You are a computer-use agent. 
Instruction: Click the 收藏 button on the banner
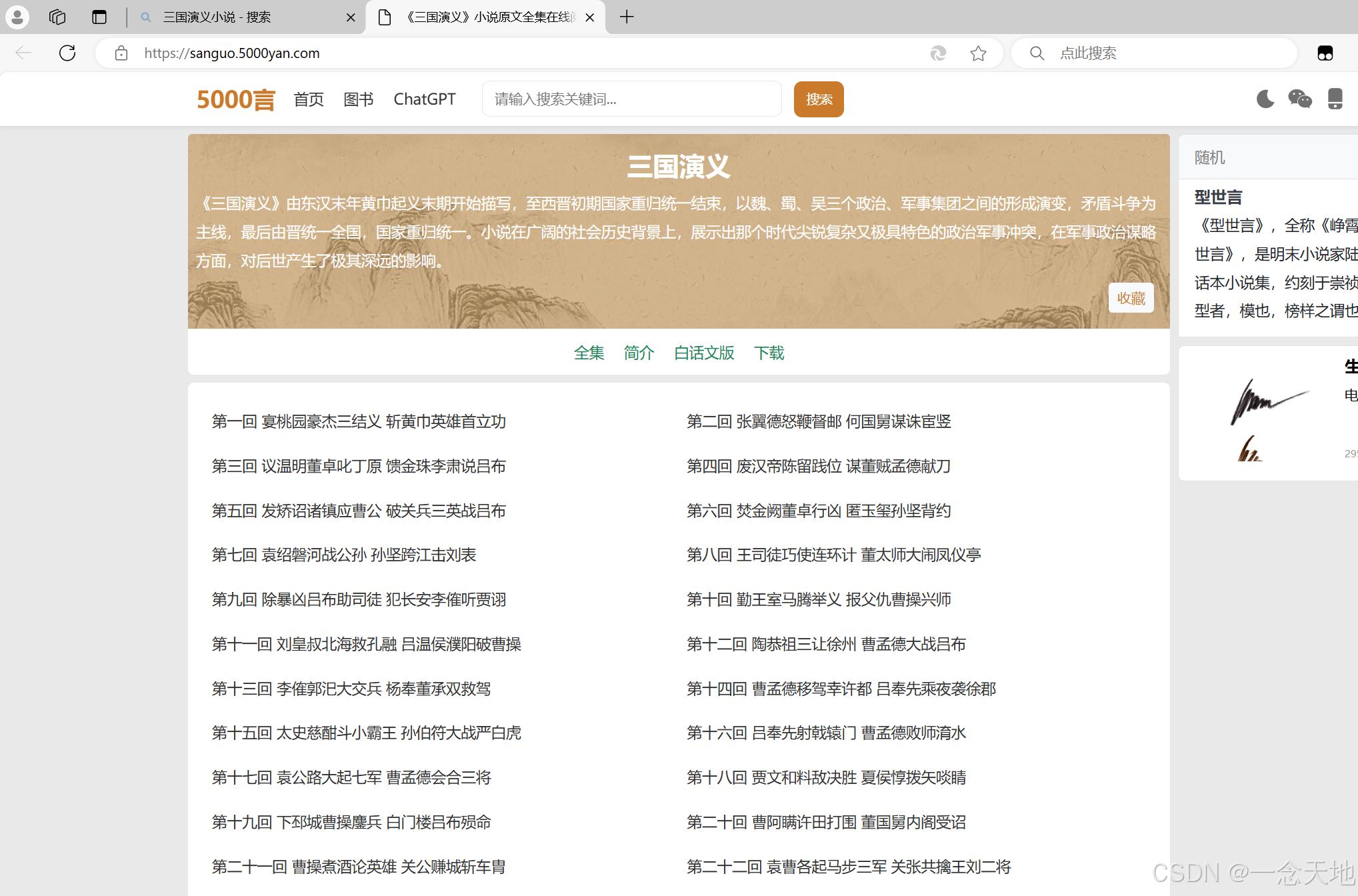coord(1131,298)
